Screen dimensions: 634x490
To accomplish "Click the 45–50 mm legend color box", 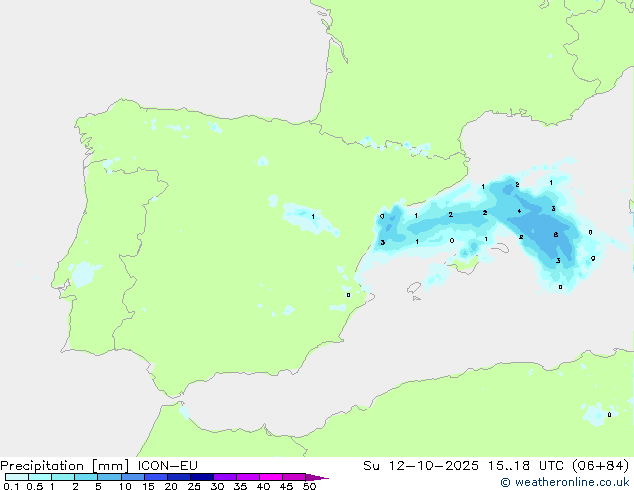I will [x=294, y=477].
